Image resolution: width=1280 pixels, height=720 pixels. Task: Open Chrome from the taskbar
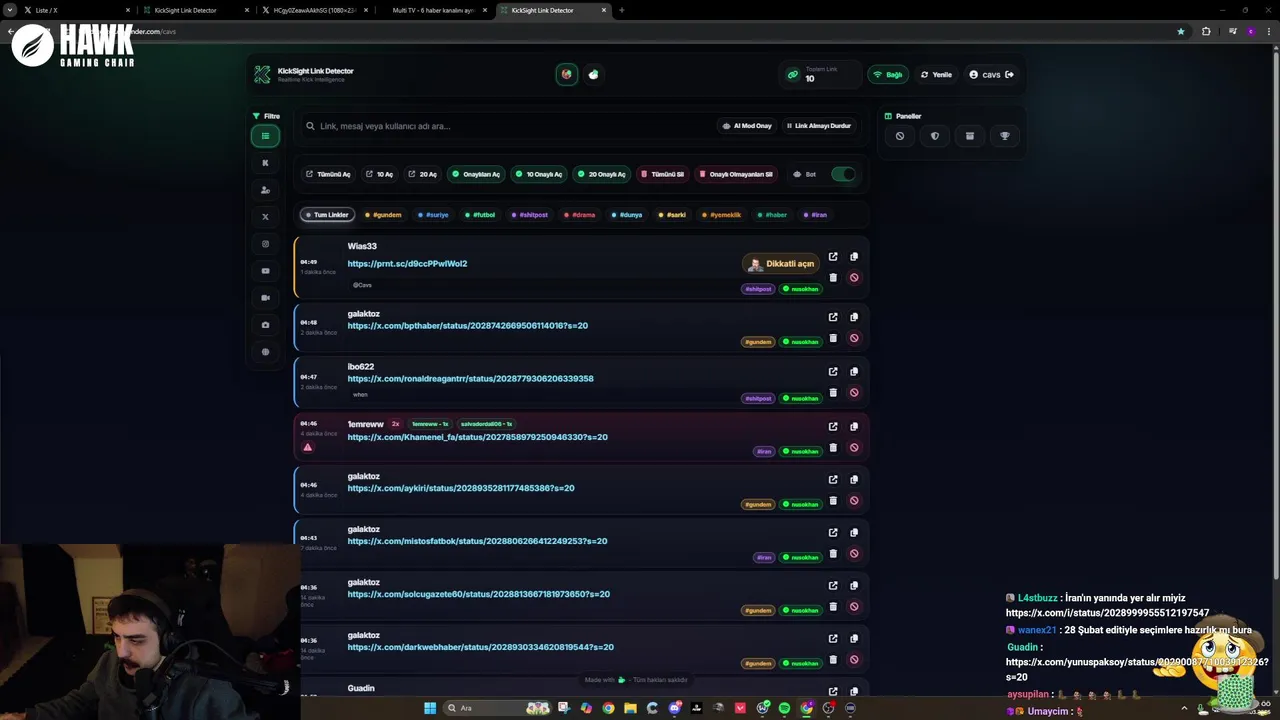pos(608,708)
